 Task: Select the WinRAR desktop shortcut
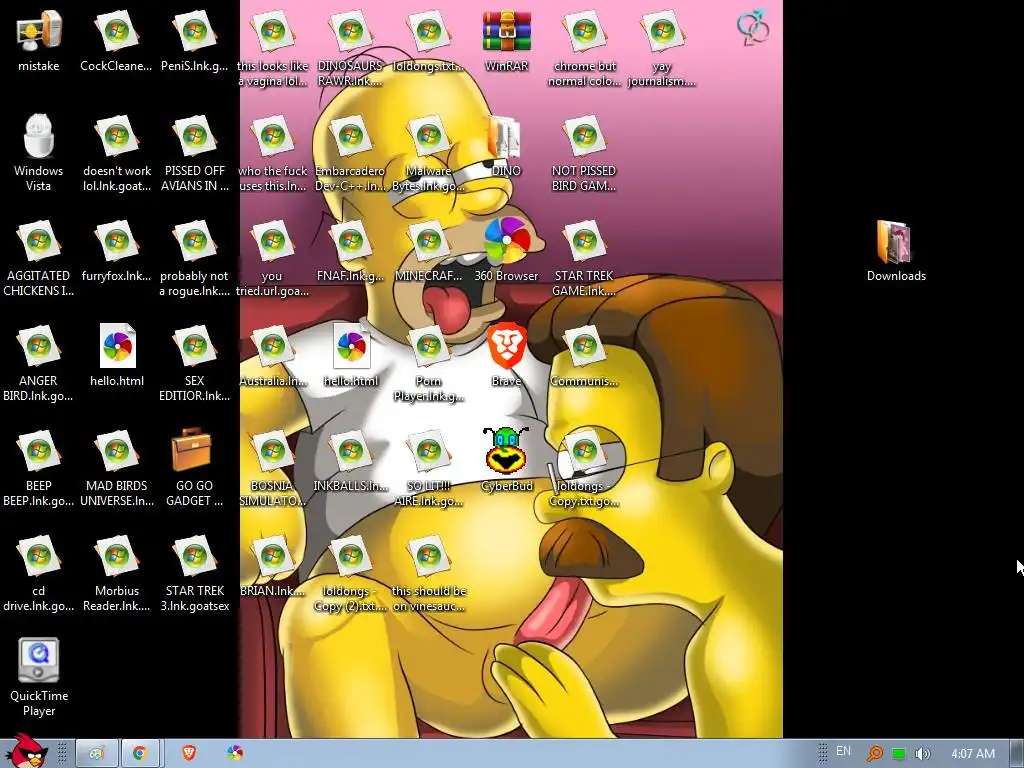pyautogui.click(x=506, y=41)
